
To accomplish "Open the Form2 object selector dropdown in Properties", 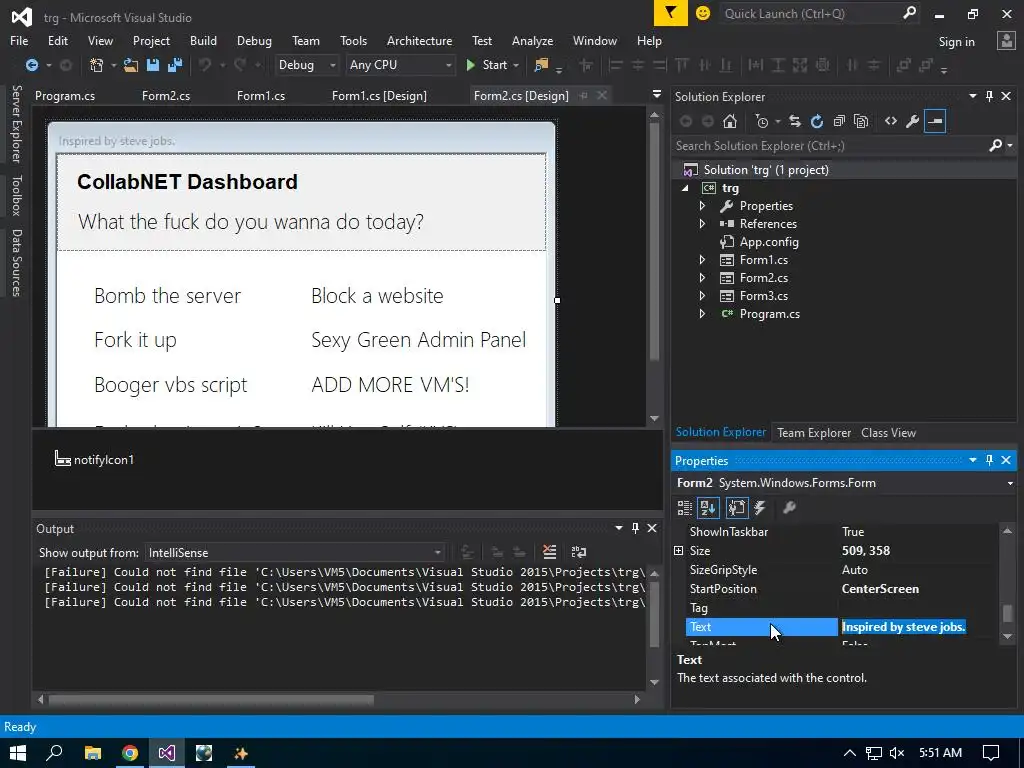I will click(x=1010, y=483).
